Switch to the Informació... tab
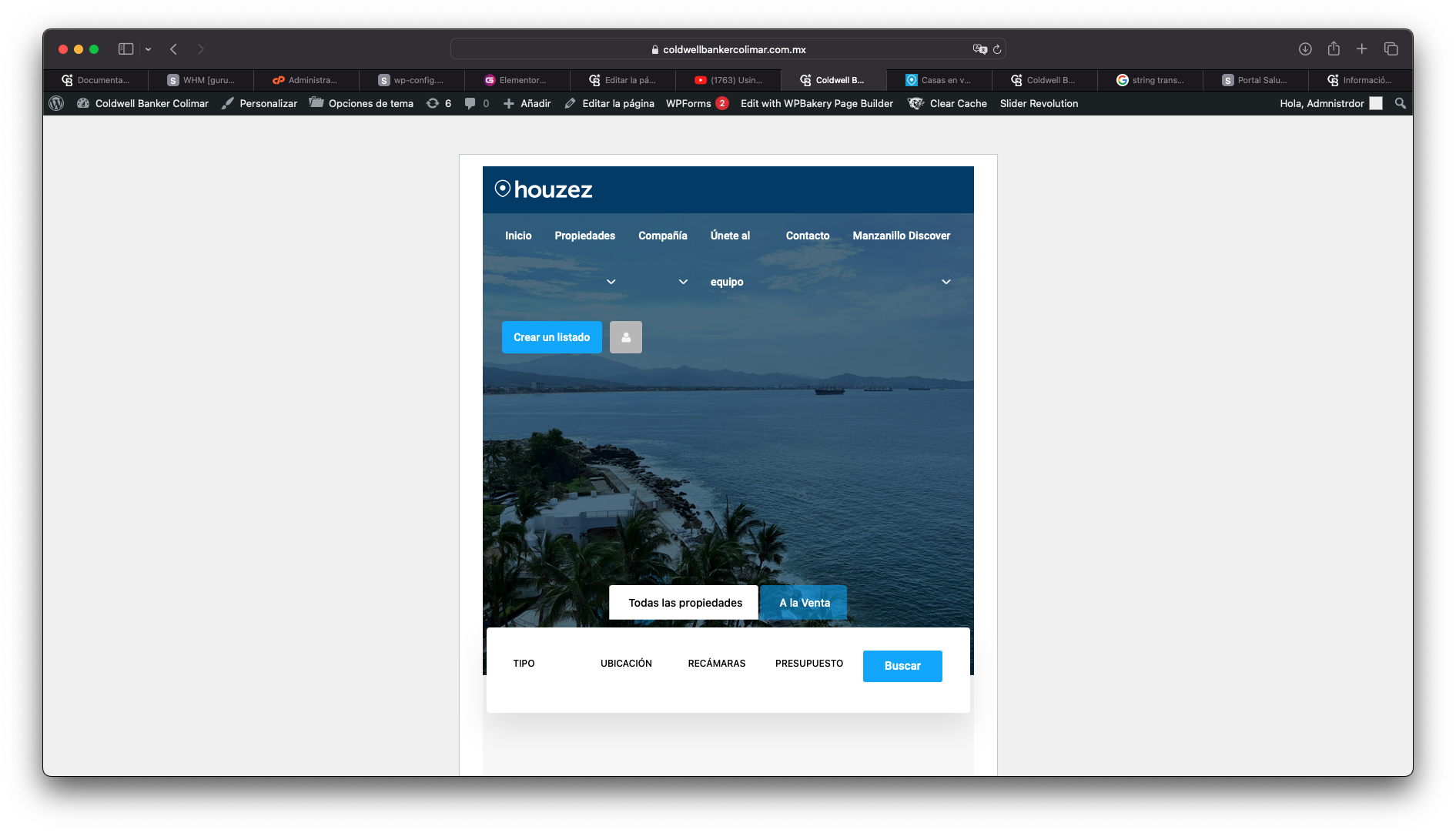The height and width of the screenshot is (833, 1456). (x=1361, y=80)
